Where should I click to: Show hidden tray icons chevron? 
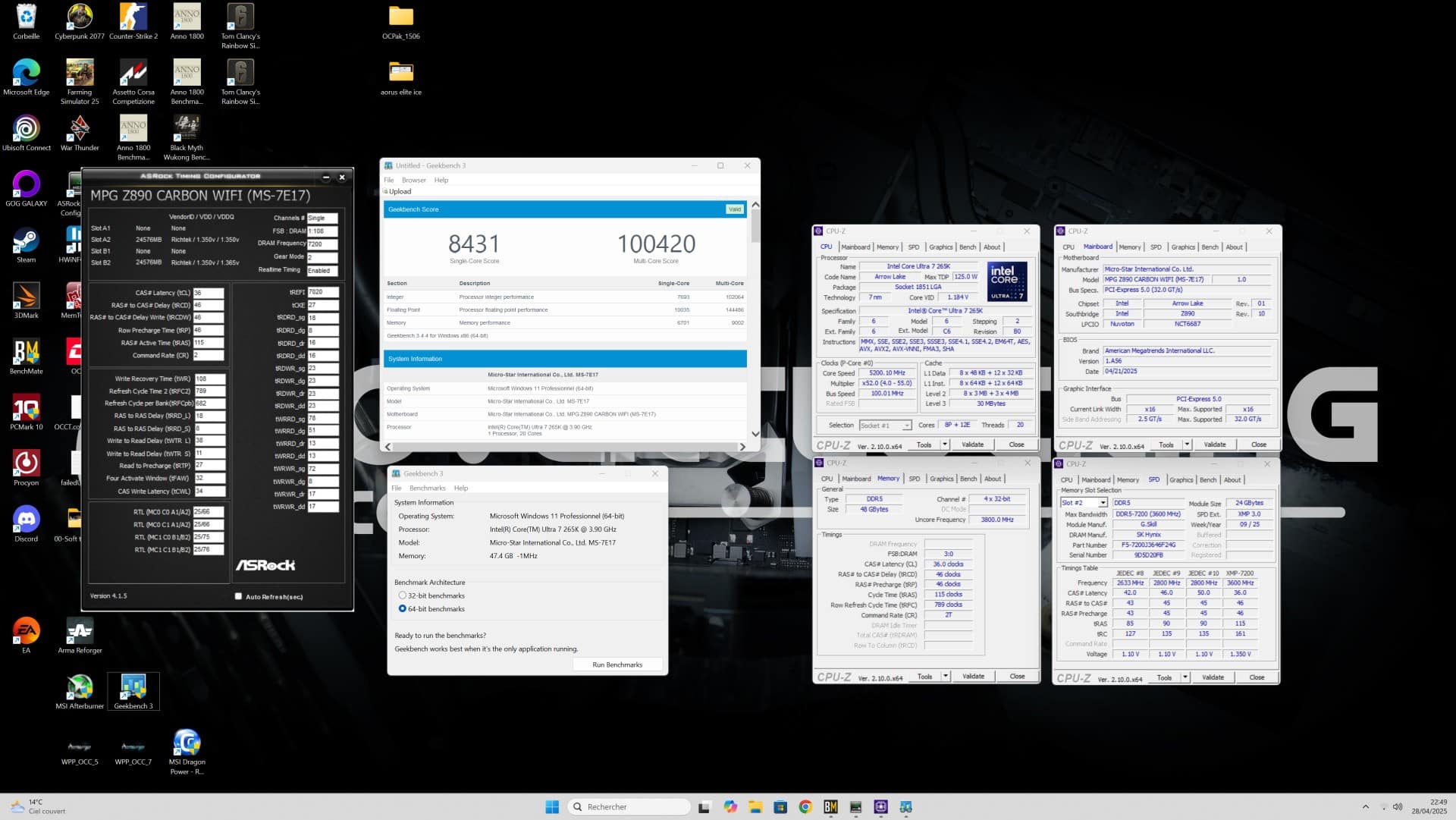pyautogui.click(x=1366, y=807)
